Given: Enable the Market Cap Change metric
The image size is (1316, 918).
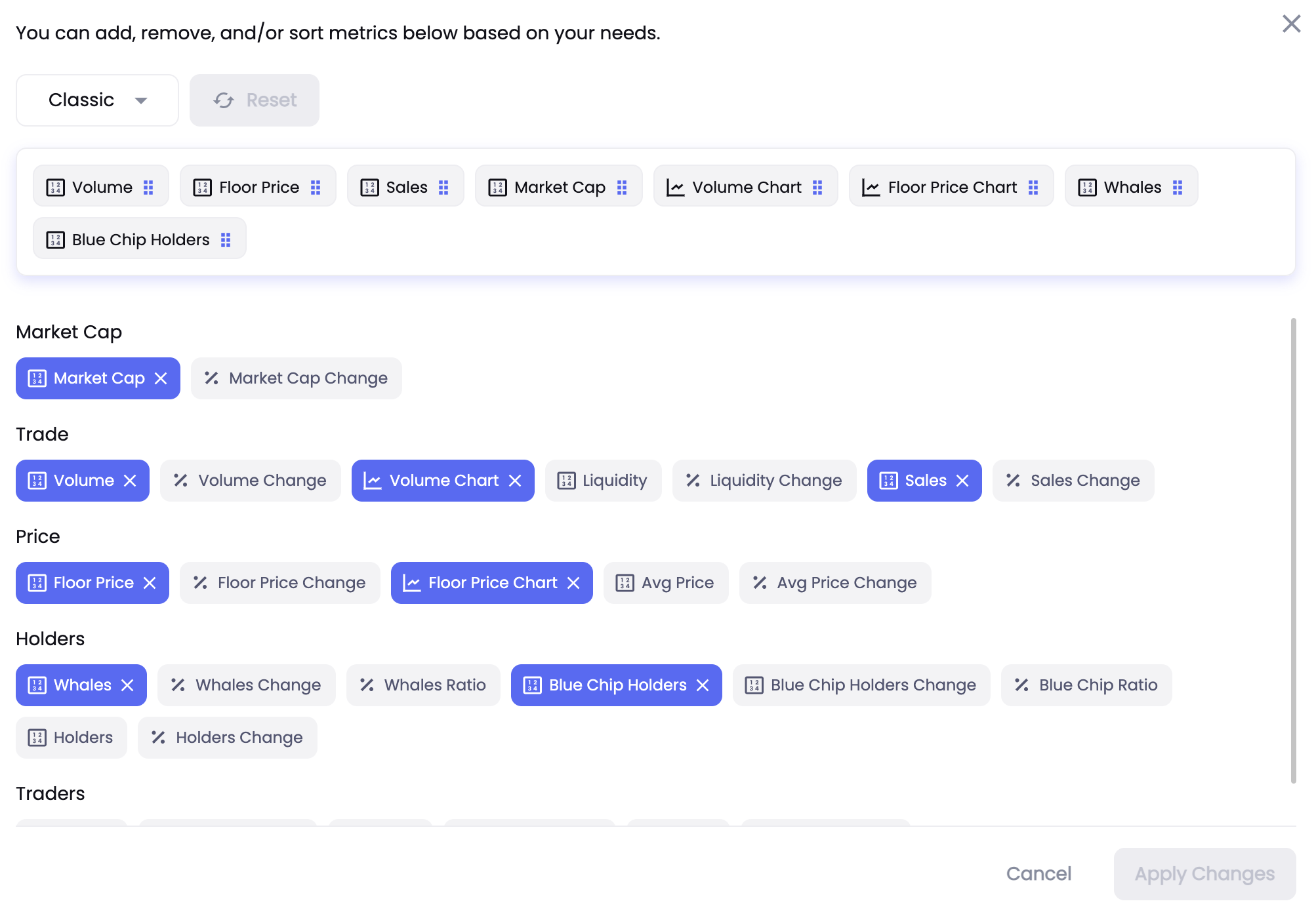Looking at the screenshot, I should pos(297,378).
